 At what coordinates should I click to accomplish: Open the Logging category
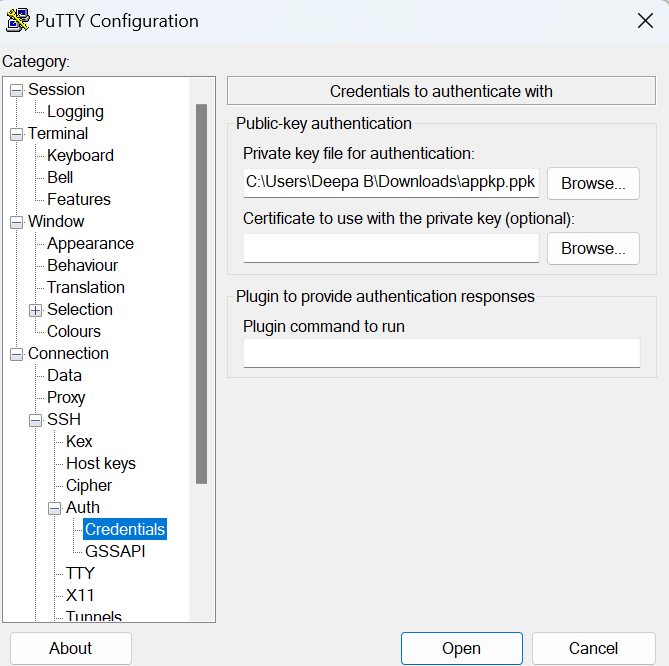75,112
